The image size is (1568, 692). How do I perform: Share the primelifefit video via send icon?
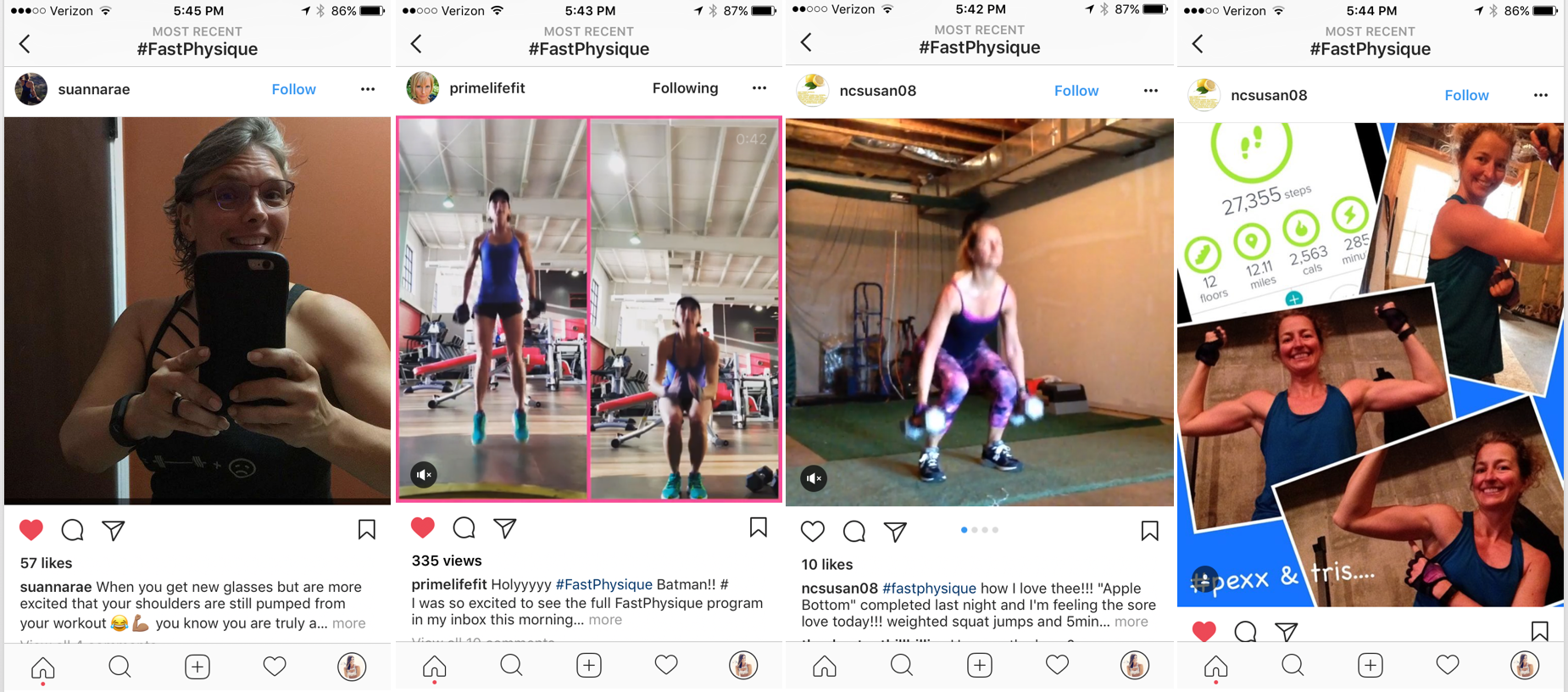tap(505, 528)
